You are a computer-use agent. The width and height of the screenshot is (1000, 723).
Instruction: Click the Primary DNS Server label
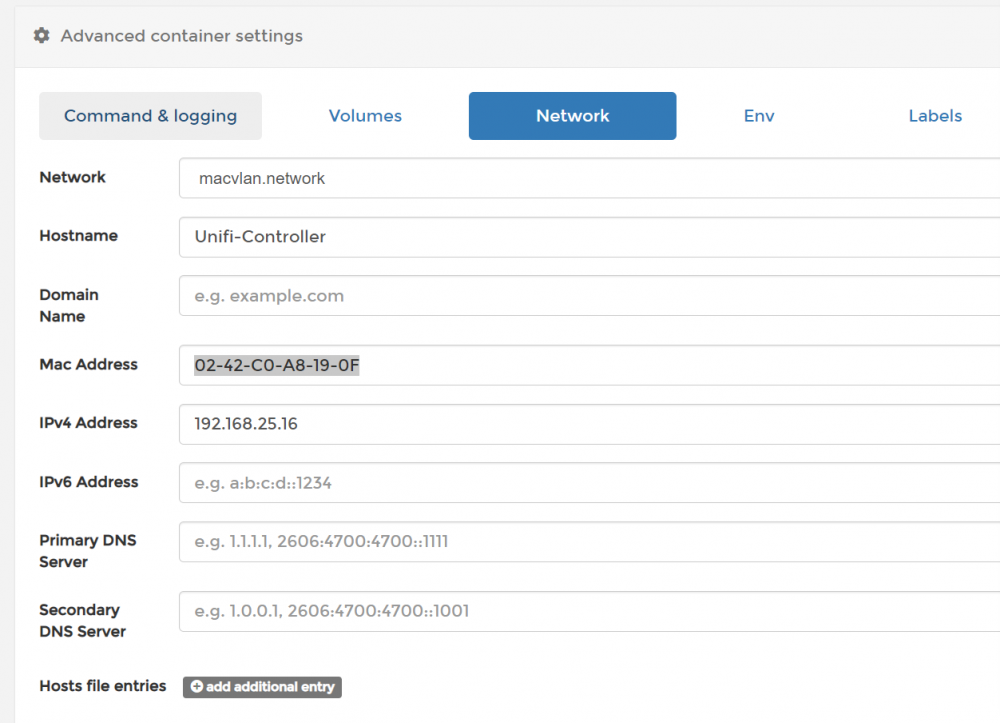click(88, 551)
